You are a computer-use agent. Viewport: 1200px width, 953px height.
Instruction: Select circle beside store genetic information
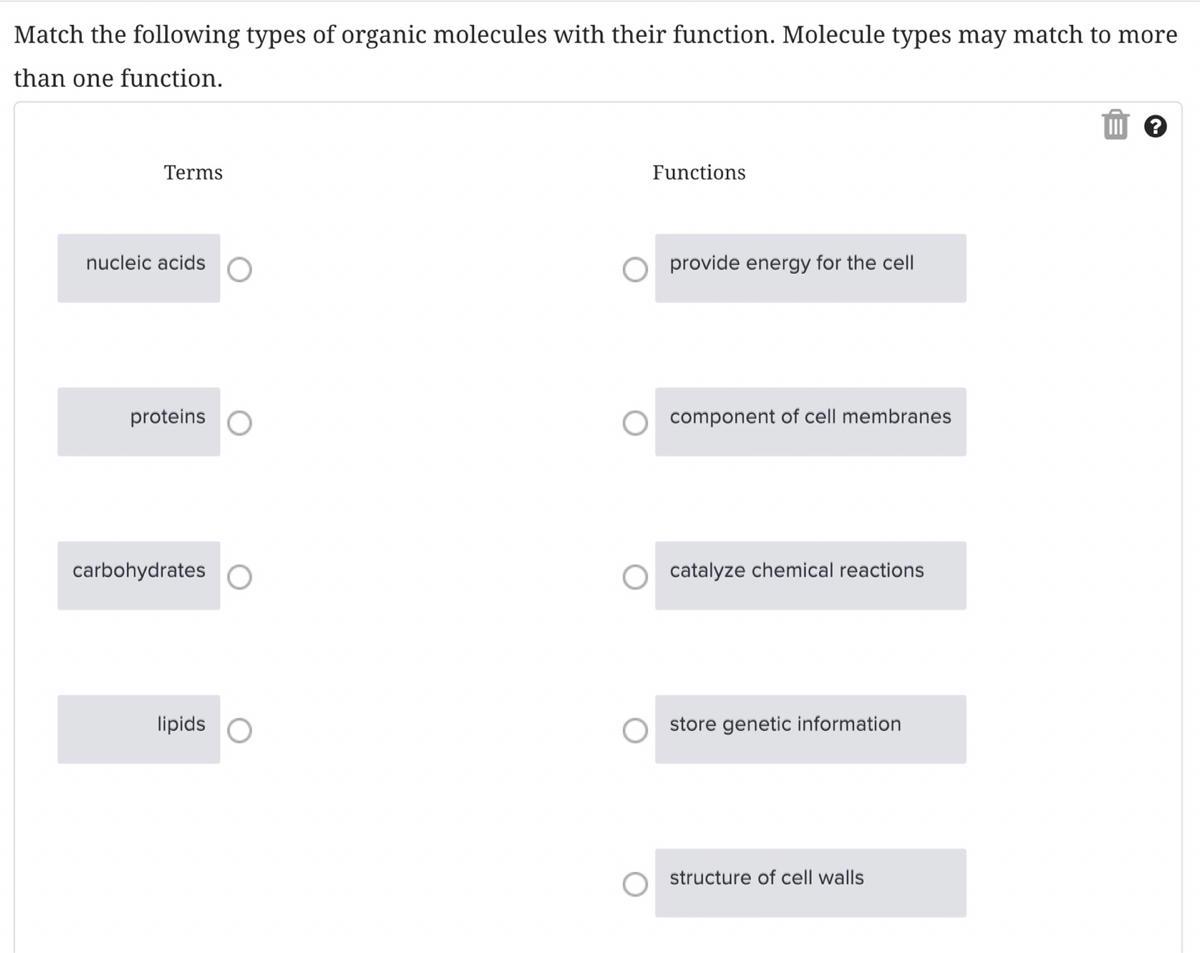[635, 731]
